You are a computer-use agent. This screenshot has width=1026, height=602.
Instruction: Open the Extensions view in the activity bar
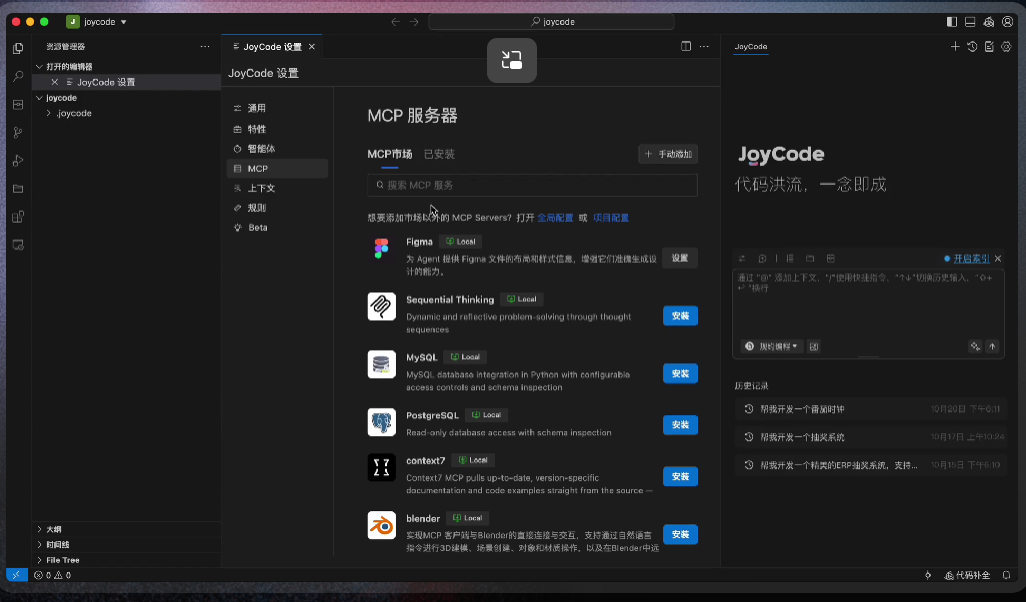point(18,217)
